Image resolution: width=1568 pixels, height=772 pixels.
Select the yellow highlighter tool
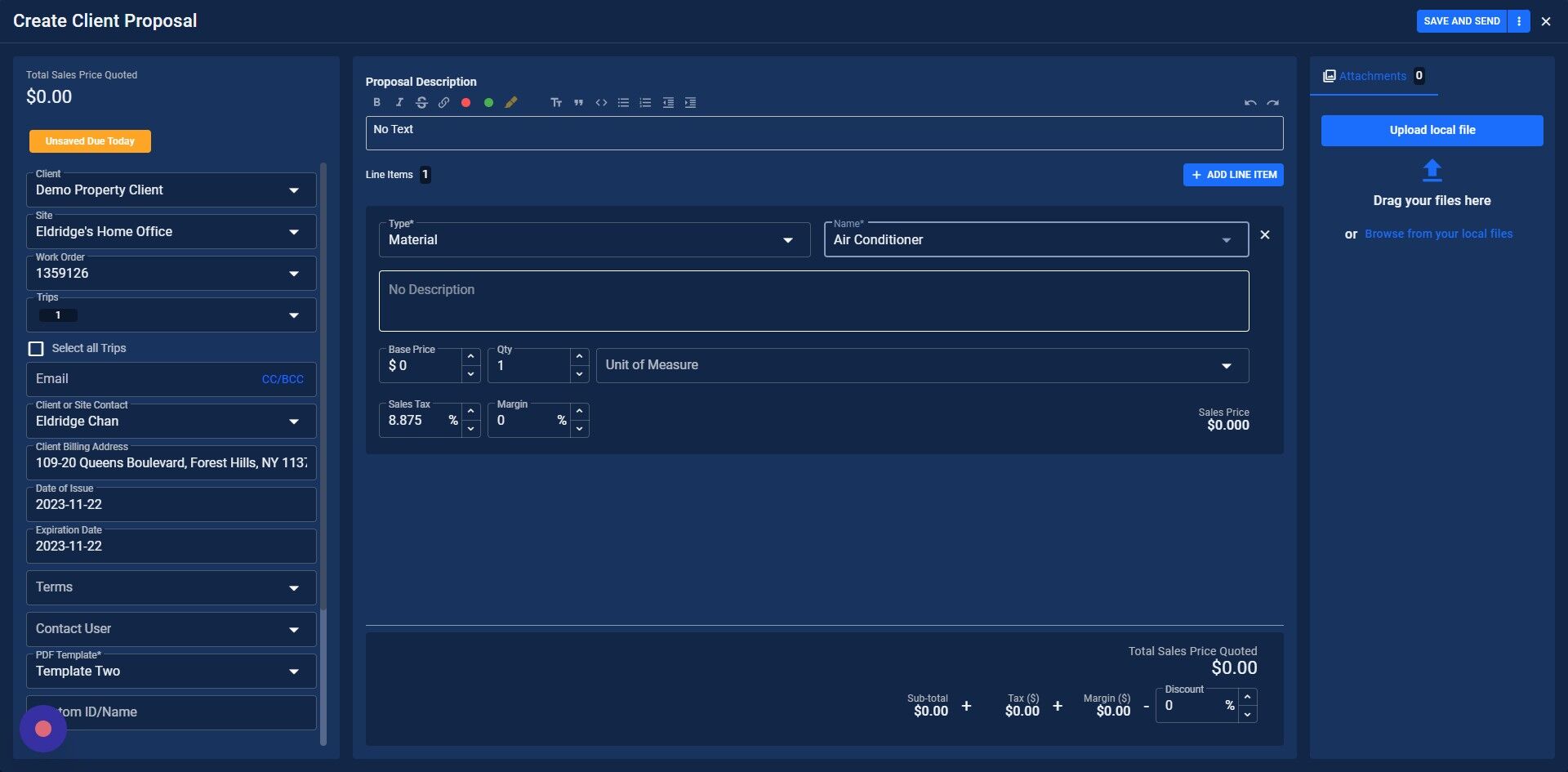click(511, 102)
